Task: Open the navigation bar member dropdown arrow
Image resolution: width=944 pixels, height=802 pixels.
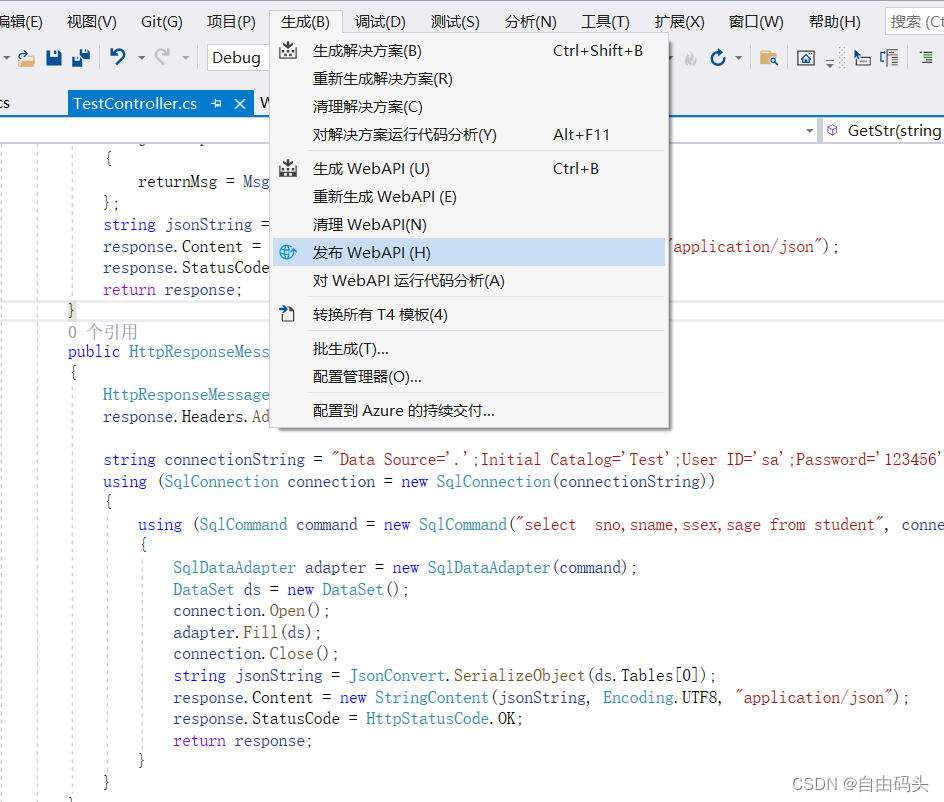Action: [x=810, y=130]
